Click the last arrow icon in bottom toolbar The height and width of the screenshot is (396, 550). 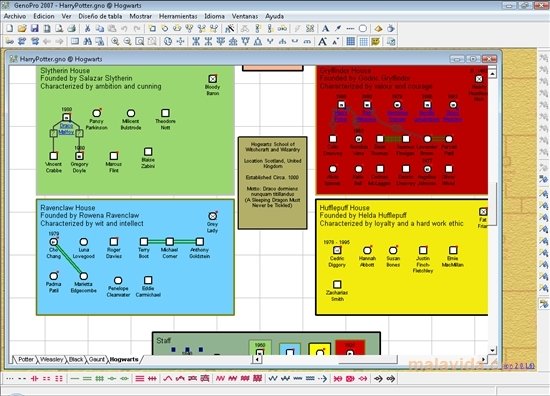[391, 378]
